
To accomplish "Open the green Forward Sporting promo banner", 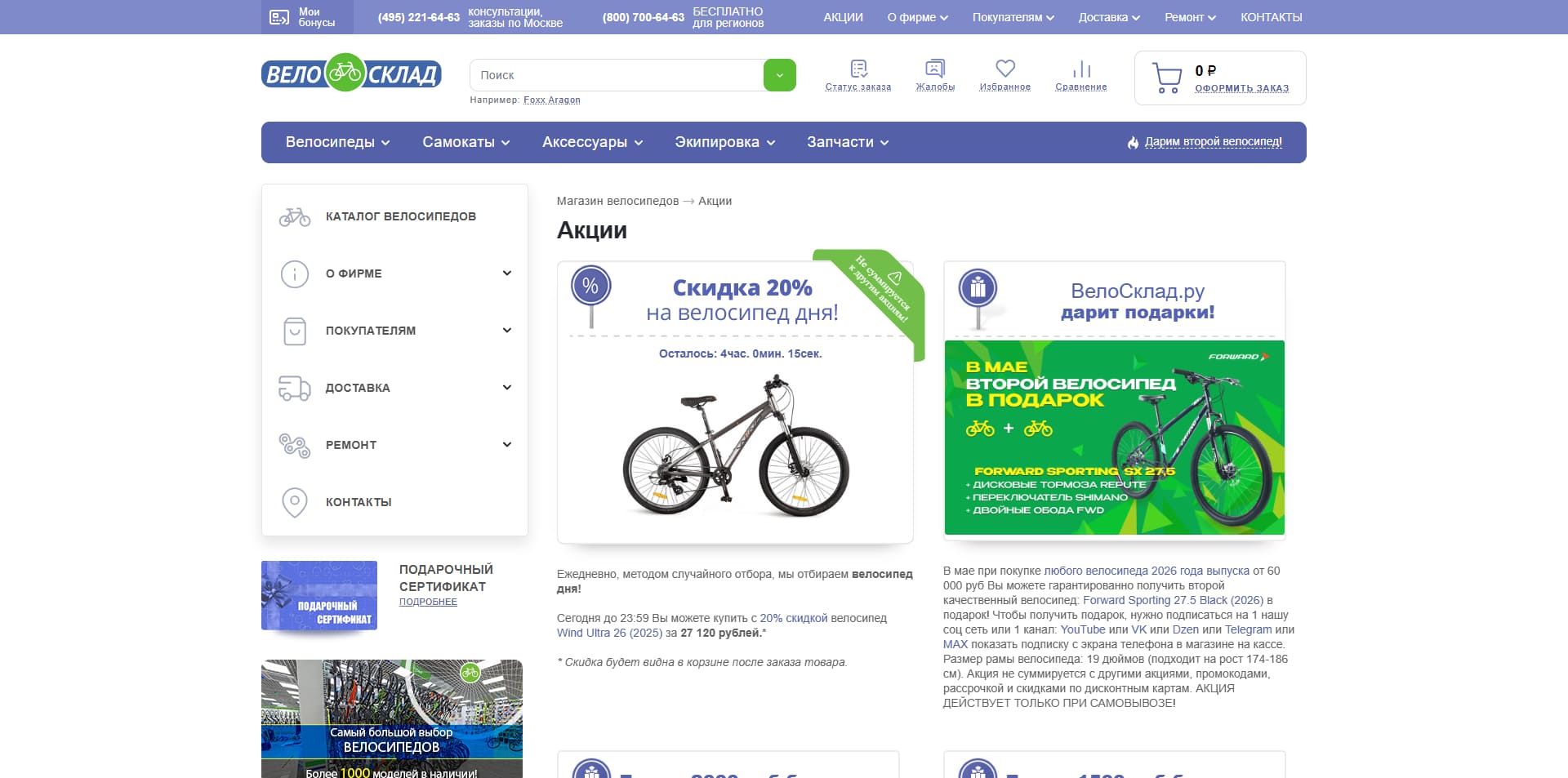I will click(1114, 438).
